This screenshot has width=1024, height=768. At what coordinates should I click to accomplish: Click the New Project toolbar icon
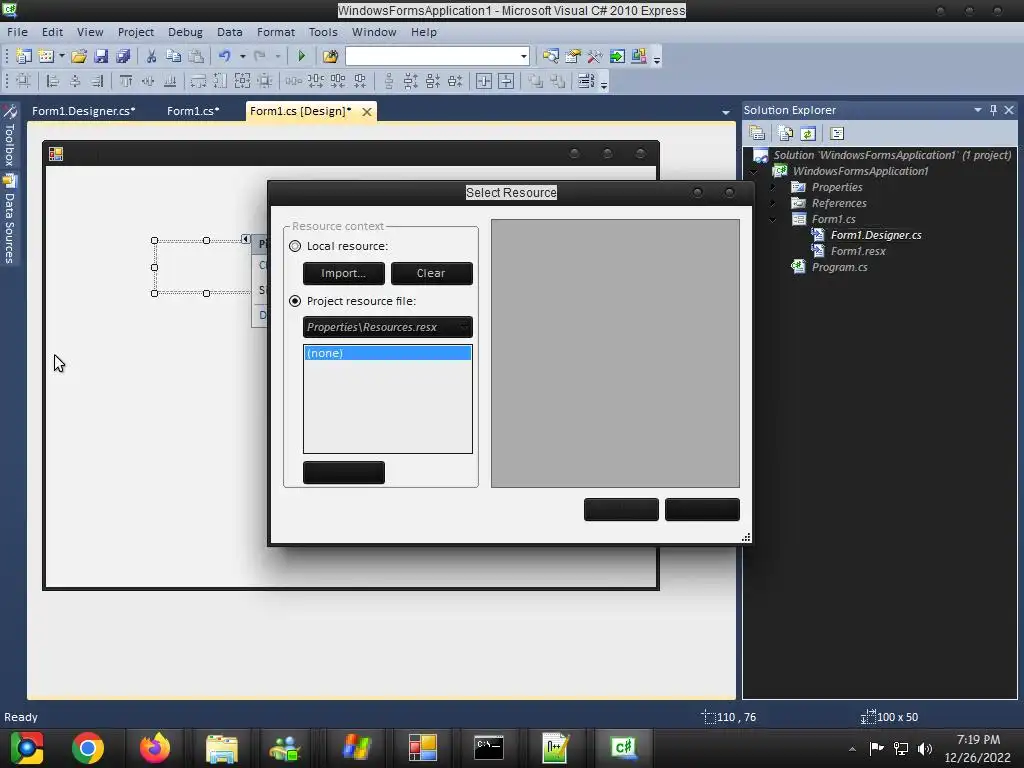point(24,56)
